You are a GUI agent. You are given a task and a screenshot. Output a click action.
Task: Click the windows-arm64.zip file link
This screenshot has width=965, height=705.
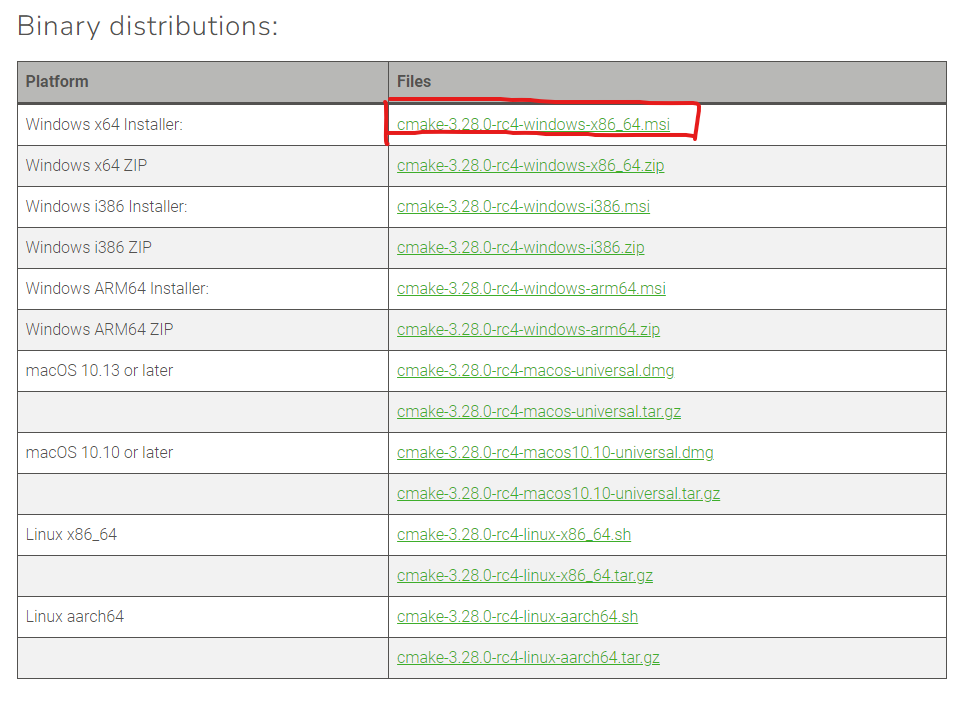(x=528, y=329)
